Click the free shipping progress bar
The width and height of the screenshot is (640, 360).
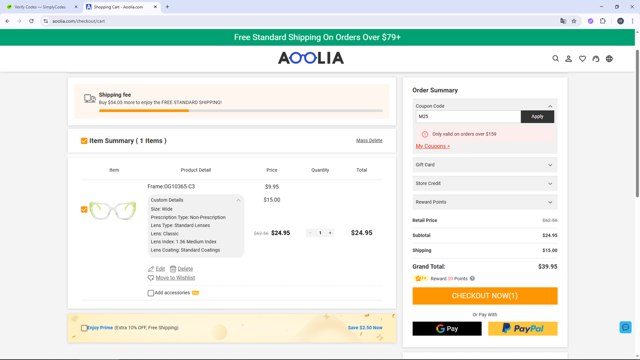[241, 111]
